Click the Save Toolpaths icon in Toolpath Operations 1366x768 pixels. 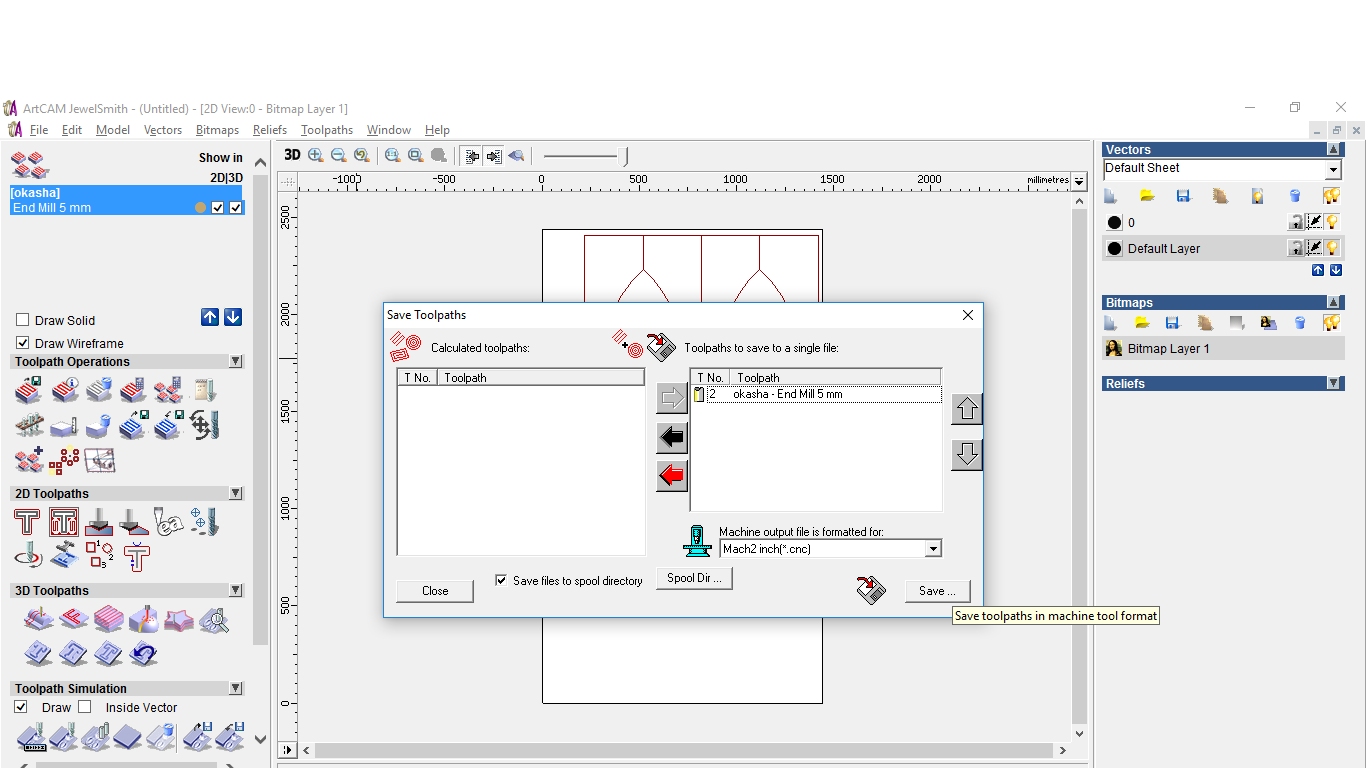(29, 390)
